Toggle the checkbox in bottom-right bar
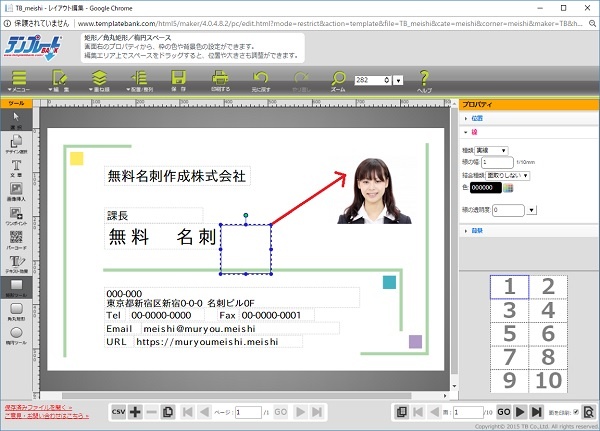This screenshot has height=431, width=600. [x=575, y=411]
